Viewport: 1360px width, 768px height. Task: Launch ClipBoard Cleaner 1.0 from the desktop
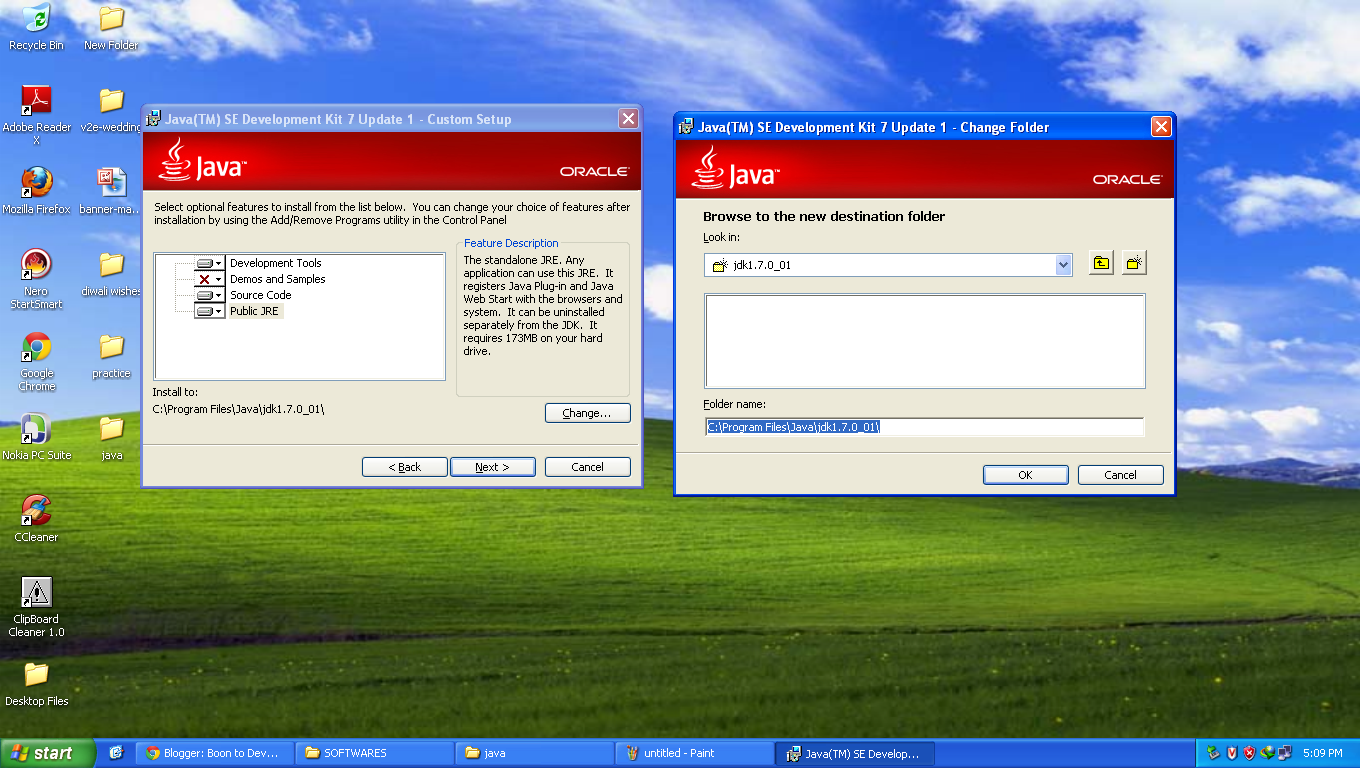(x=36, y=607)
